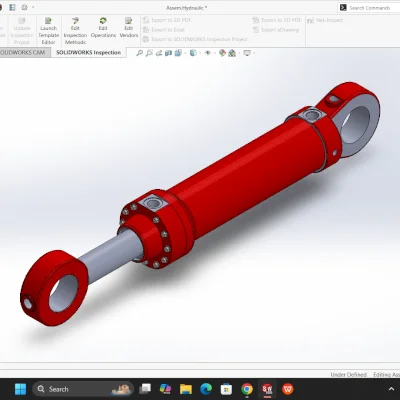Image resolution: width=400 pixels, height=400 pixels.
Task: Expand the Options gear dropdown arrow
Action: [33, 7]
